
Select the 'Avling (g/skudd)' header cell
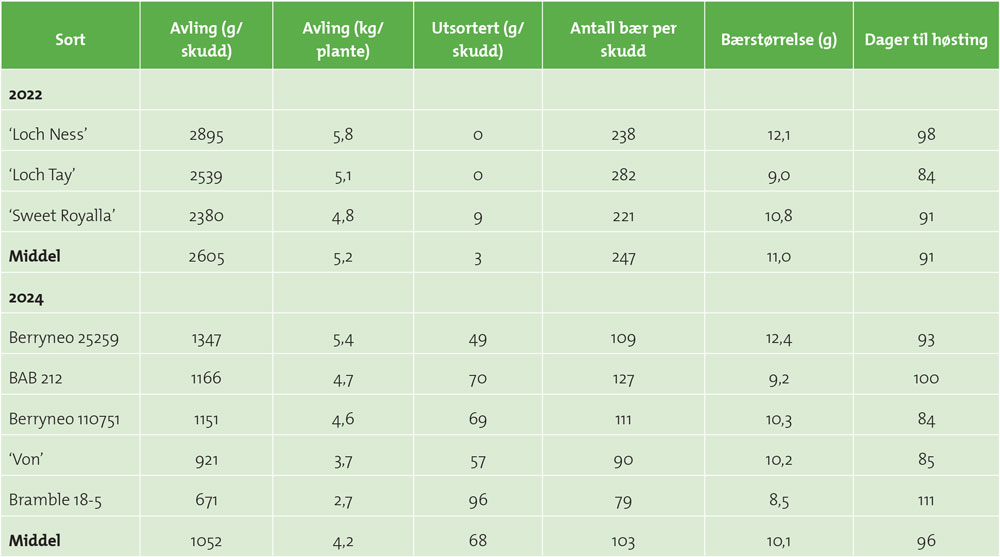[x=207, y=40]
